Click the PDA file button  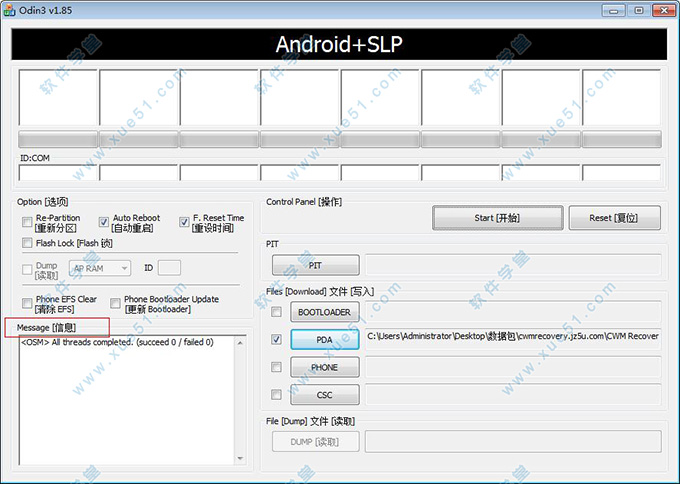pos(324,340)
